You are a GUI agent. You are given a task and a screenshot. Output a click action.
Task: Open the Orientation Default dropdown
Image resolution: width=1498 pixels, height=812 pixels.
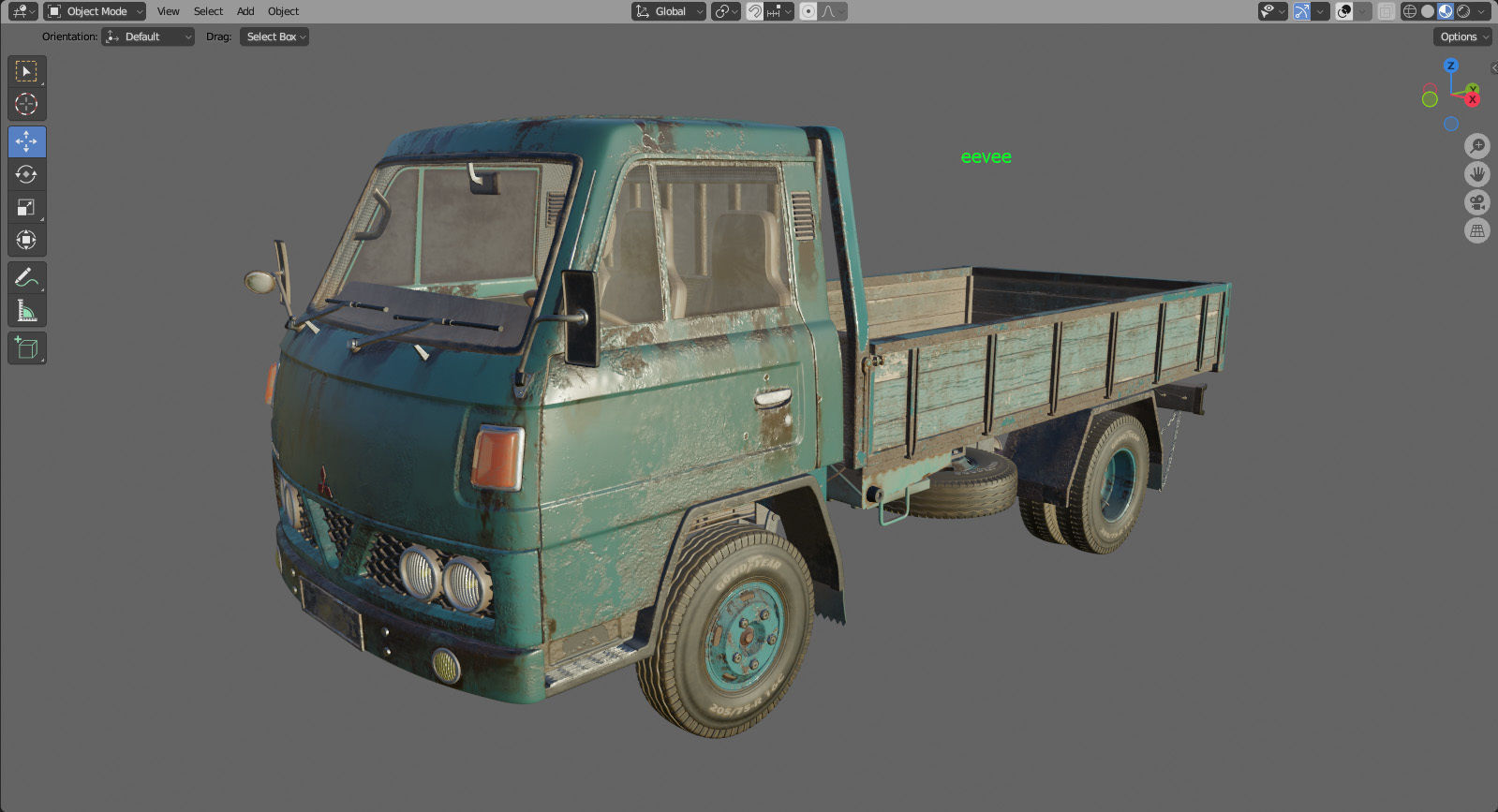click(x=148, y=37)
